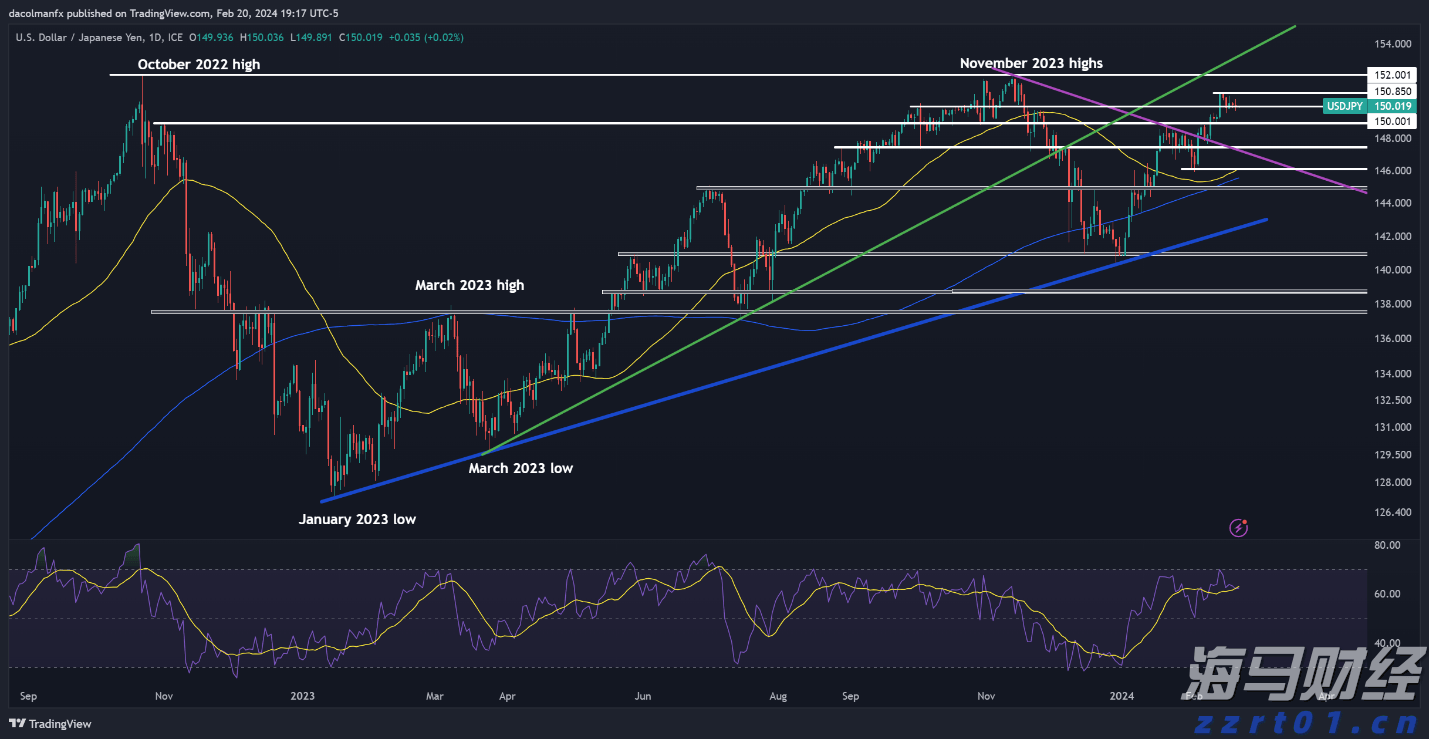Select the 'November 2023 highs' text label

pos(1031,63)
